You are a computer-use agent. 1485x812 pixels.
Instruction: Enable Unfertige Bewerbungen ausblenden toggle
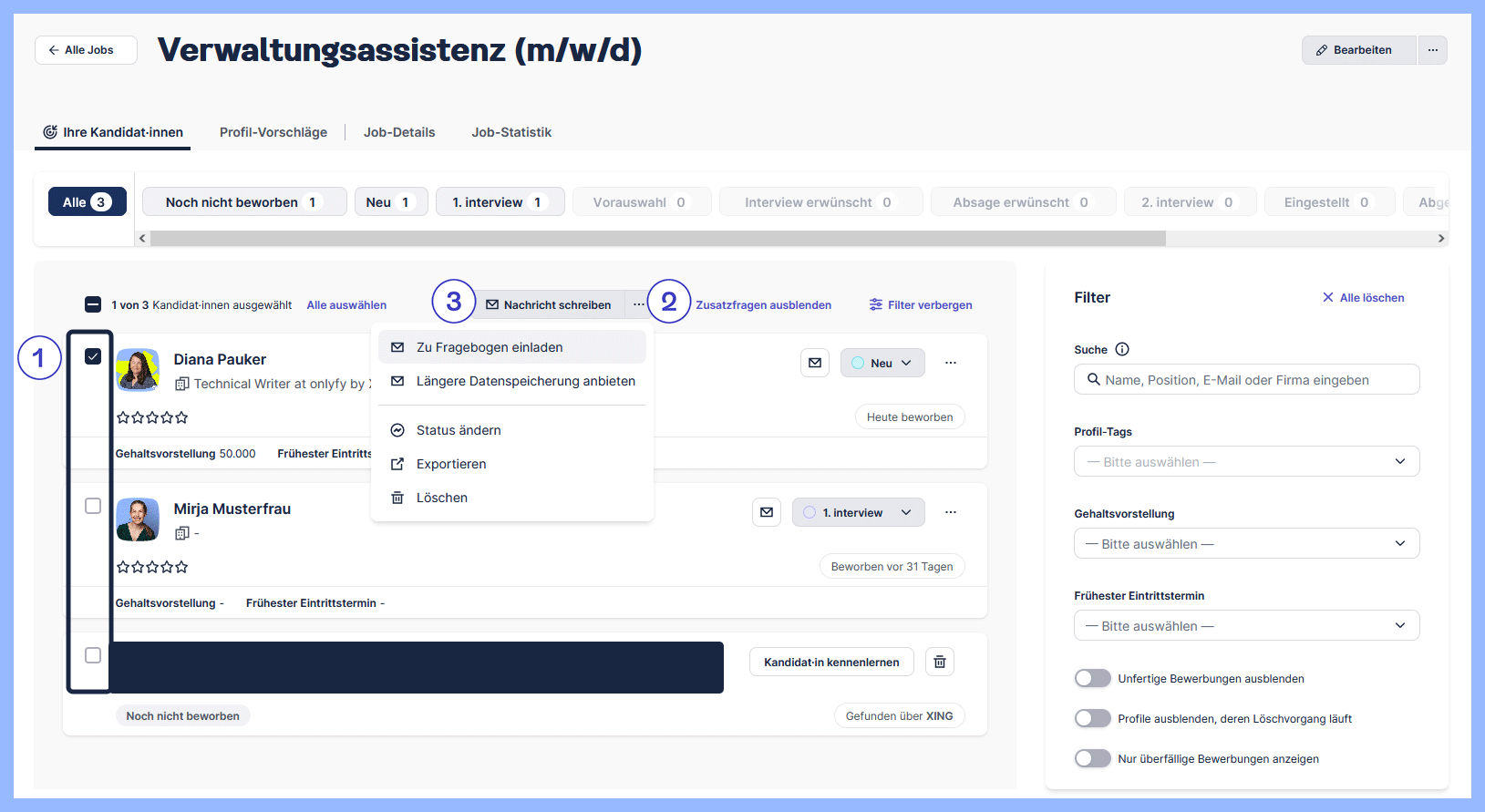1092,678
